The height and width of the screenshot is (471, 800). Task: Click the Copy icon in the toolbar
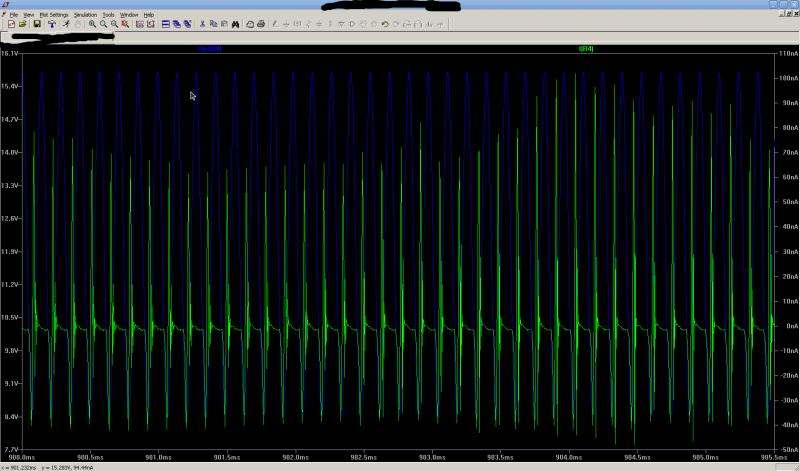214,24
